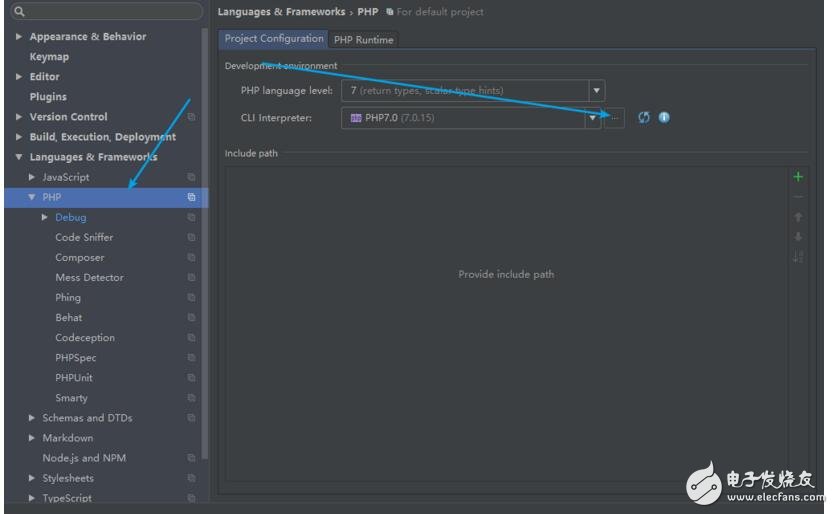Click the green plus add include path icon
The width and height of the screenshot is (834, 514).
pyautogui.click(x=797, y=177)
